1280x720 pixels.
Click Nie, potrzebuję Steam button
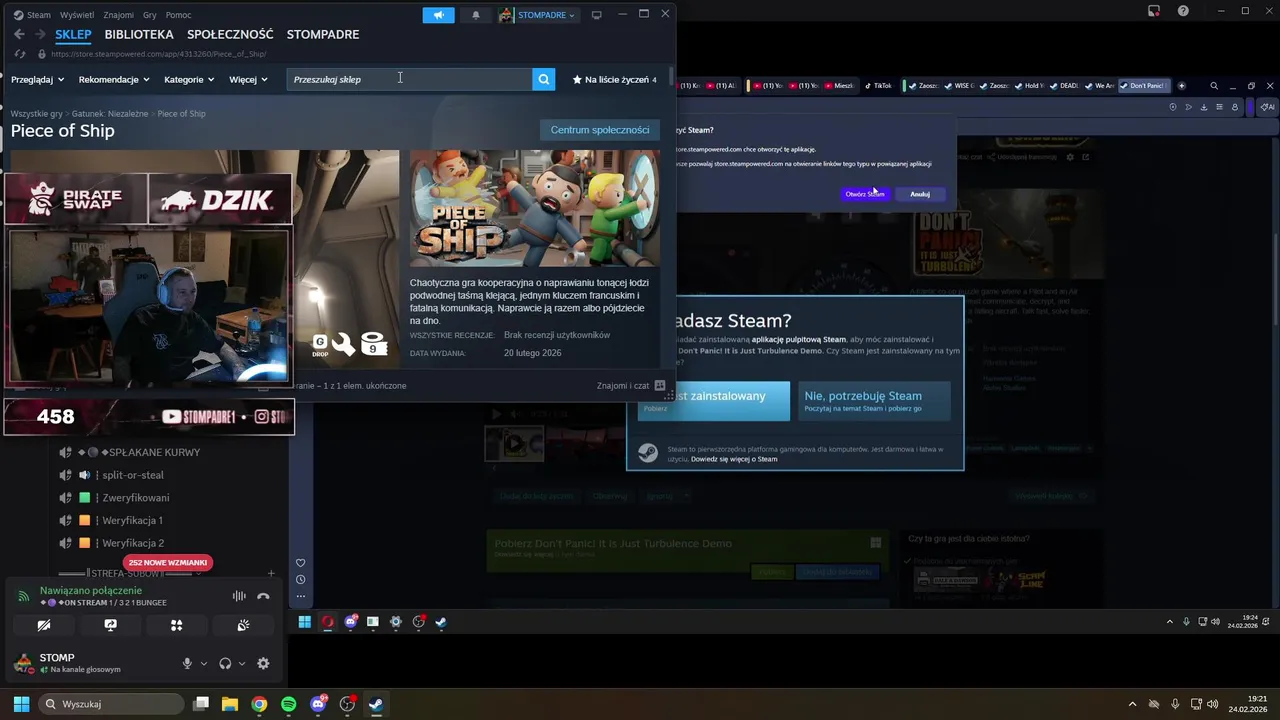[872, 401]
